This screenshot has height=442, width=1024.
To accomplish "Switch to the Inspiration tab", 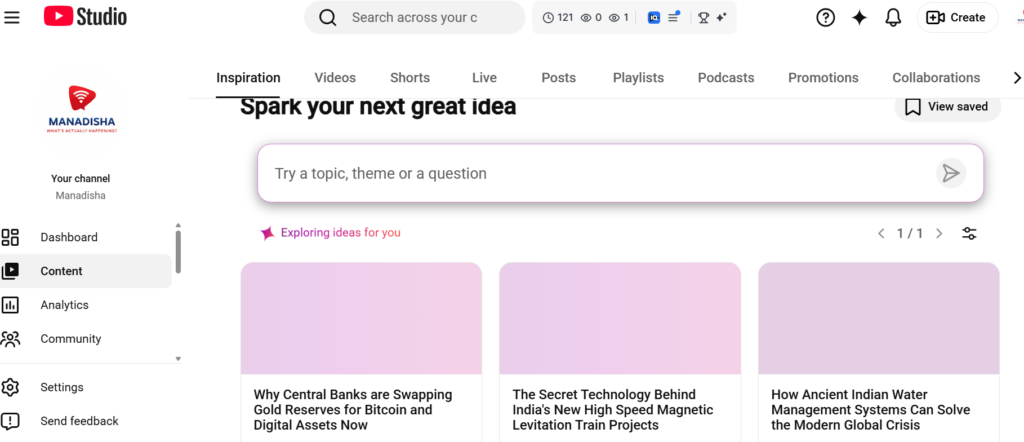I will tap(248, 78).
